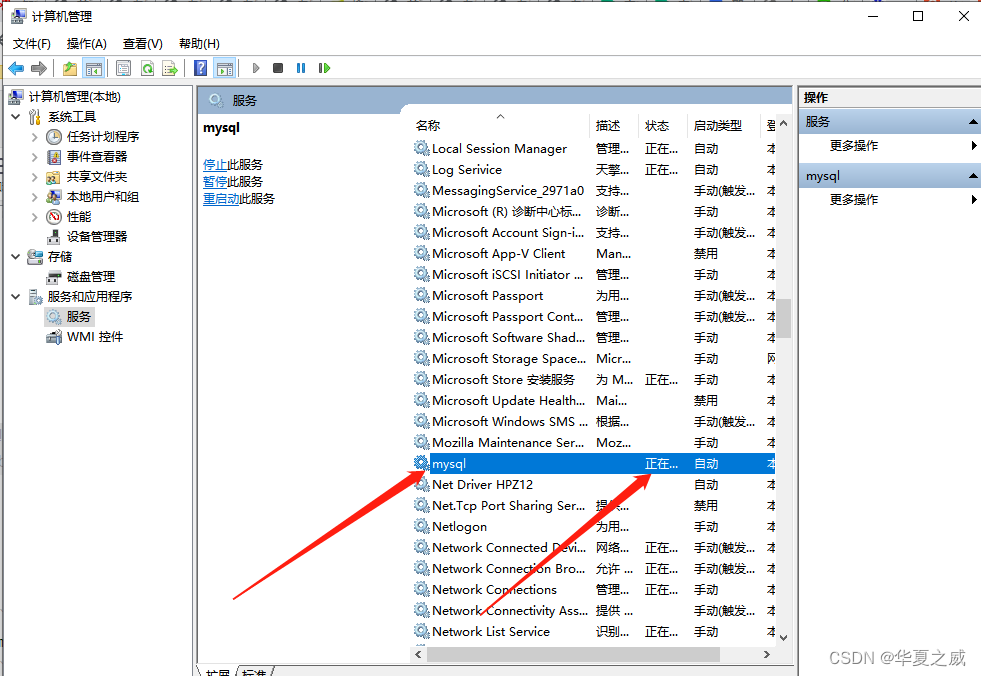Open the 操作(A) menu
981x676 pixels.
pyautogui.click(x=86, y=43)
